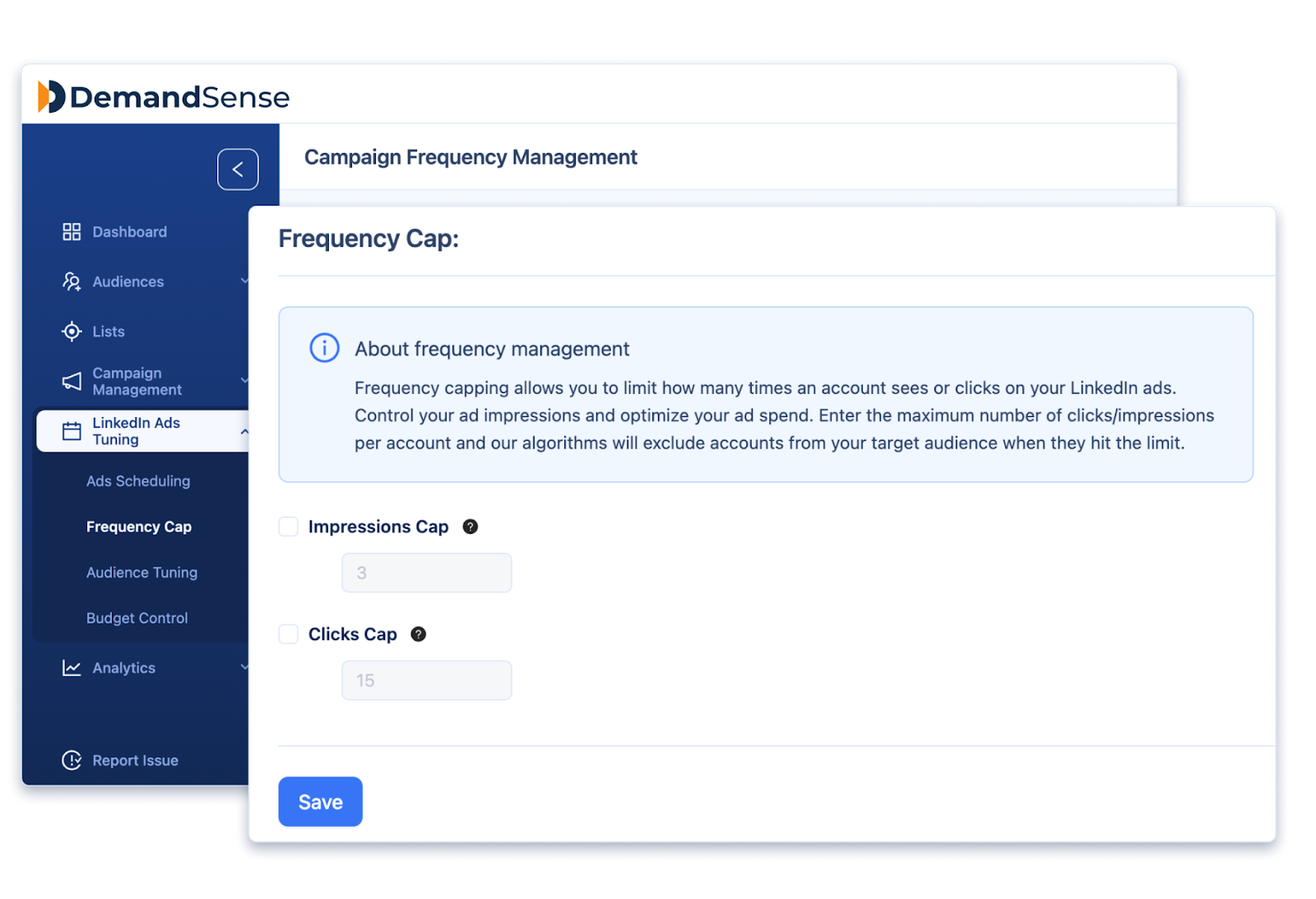This screenshot has height=899, width=1316.
Task: Click the LinkedIn Ads Tuning calendar icon
Action: click(x=72, y=431)
